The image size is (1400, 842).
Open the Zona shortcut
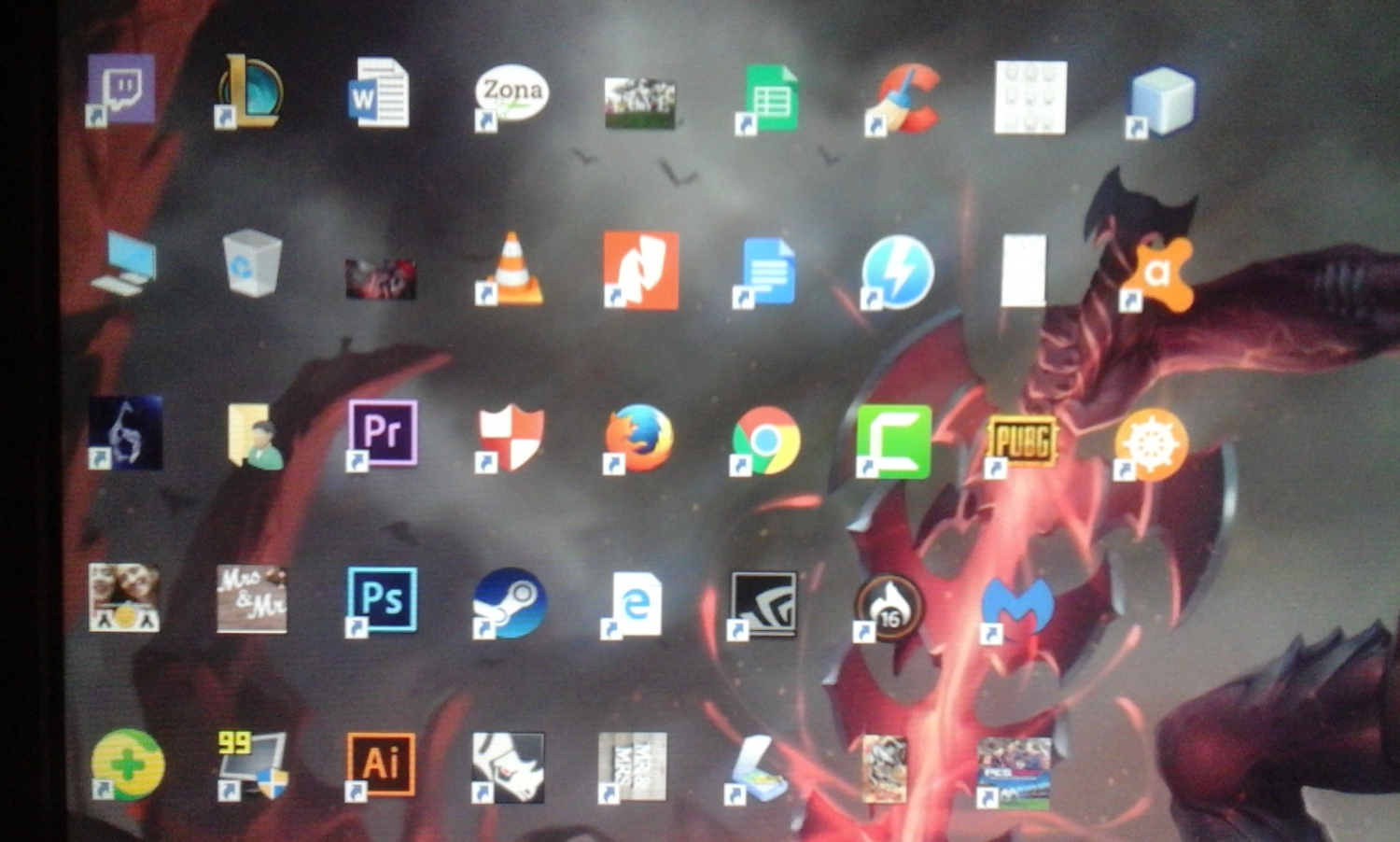511,96
